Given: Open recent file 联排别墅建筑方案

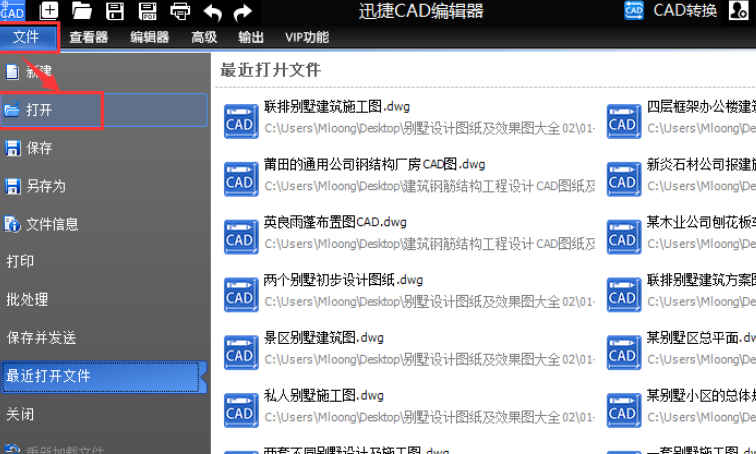Looking at the screenshot, I should (x=701, y=280).
